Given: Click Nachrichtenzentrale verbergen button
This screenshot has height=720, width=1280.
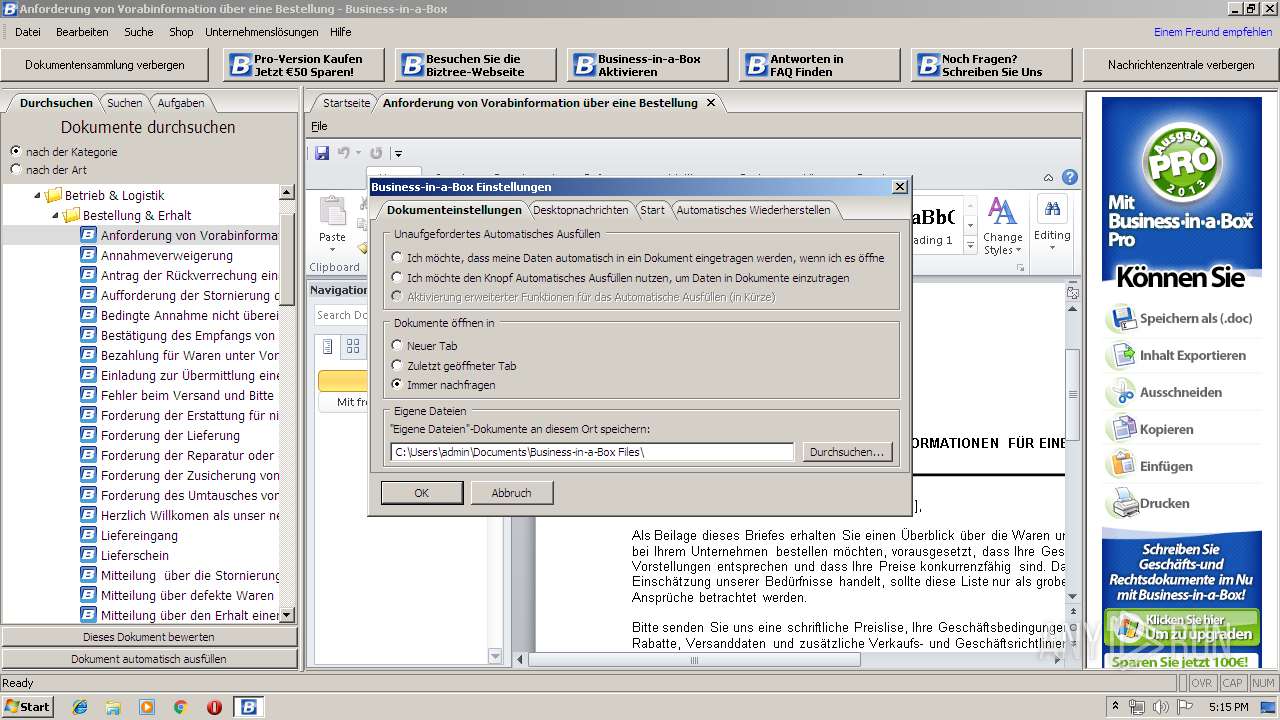Looking at the screenshot, I should pos(1181,65).
